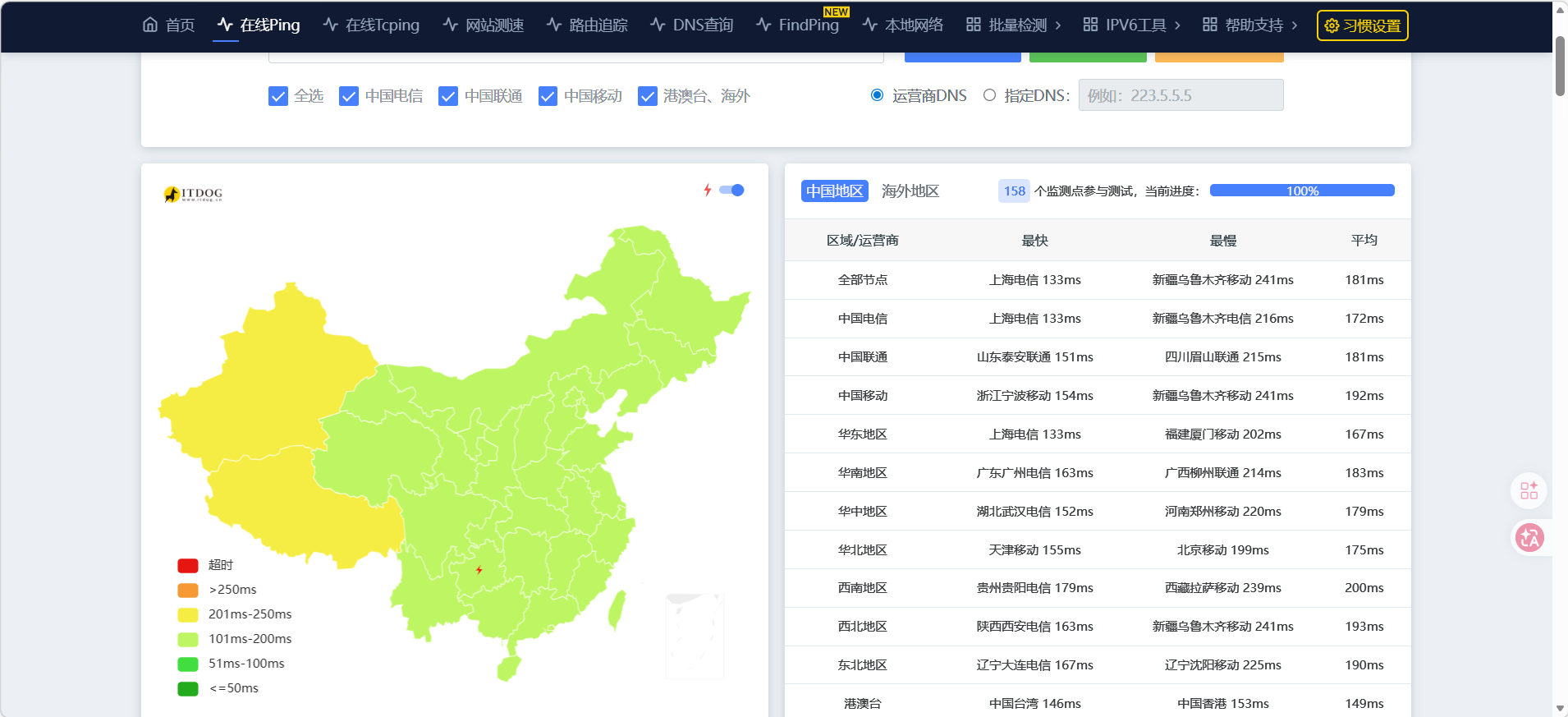The height and width of the screenshot is (717, 1568).
Task: Open the 帮助支持 dropdown menu
Action: point(1250,25)
